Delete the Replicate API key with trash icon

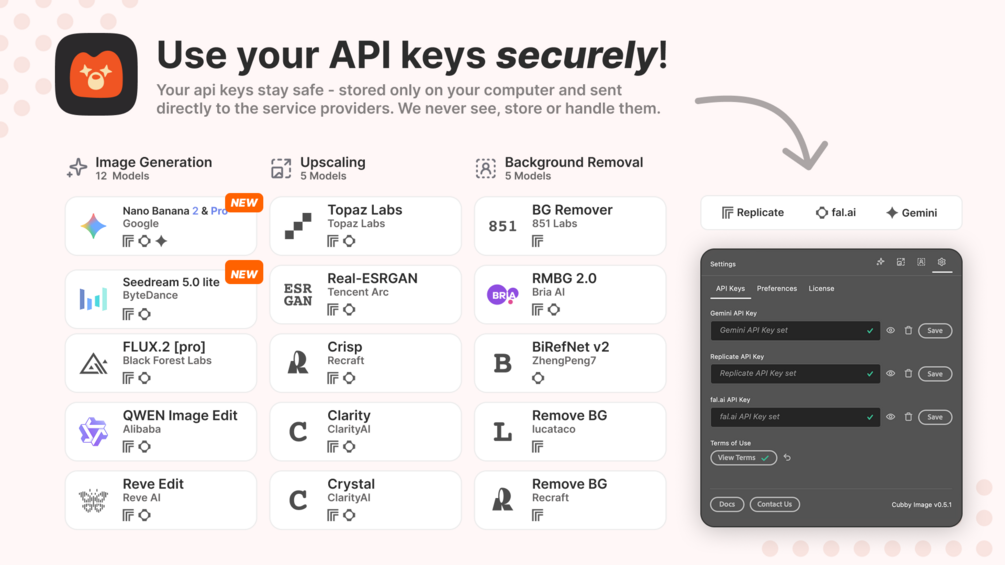[x=908, y=373]
